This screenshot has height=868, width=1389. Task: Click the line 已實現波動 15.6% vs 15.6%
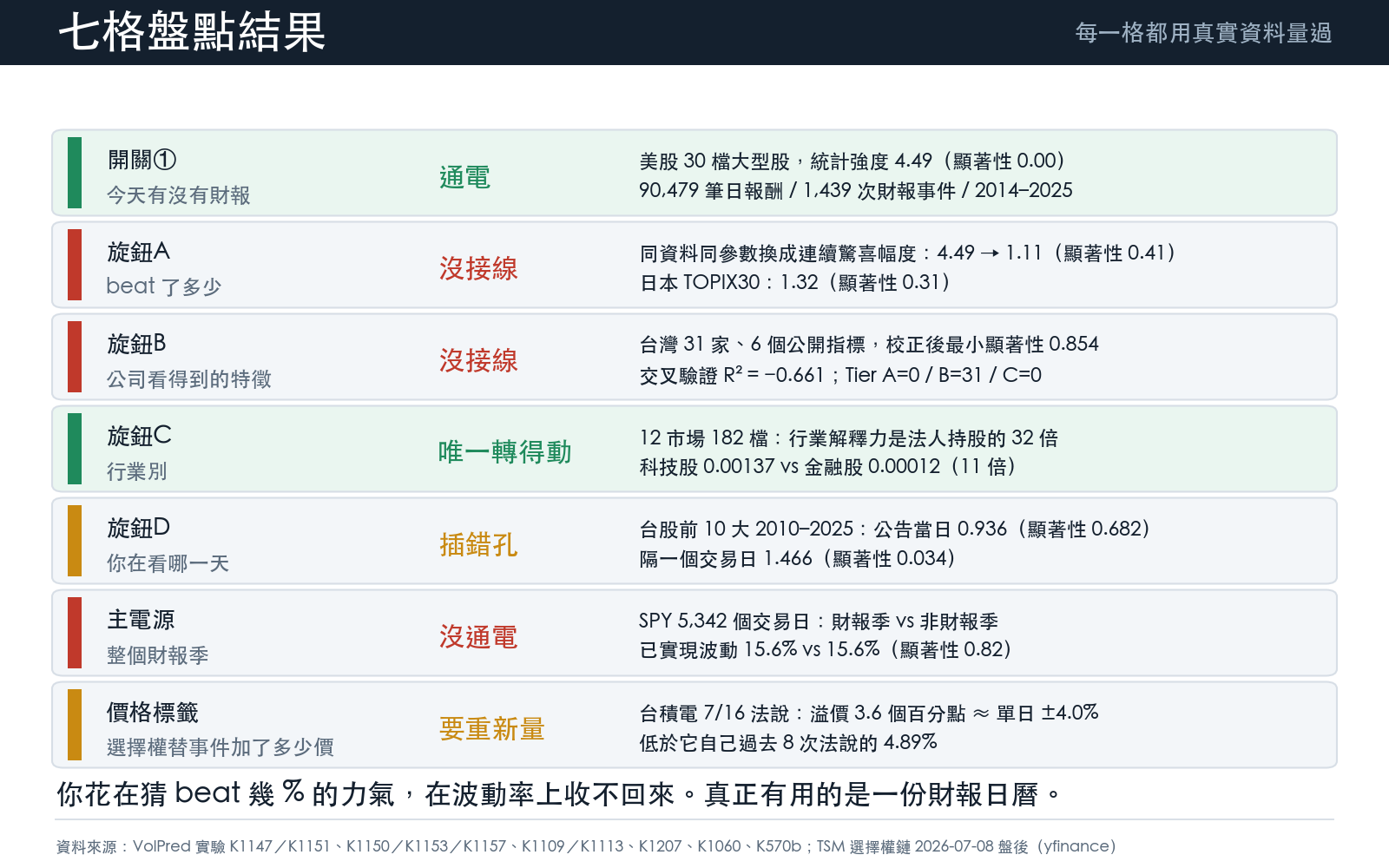click(x=826, y=649)
